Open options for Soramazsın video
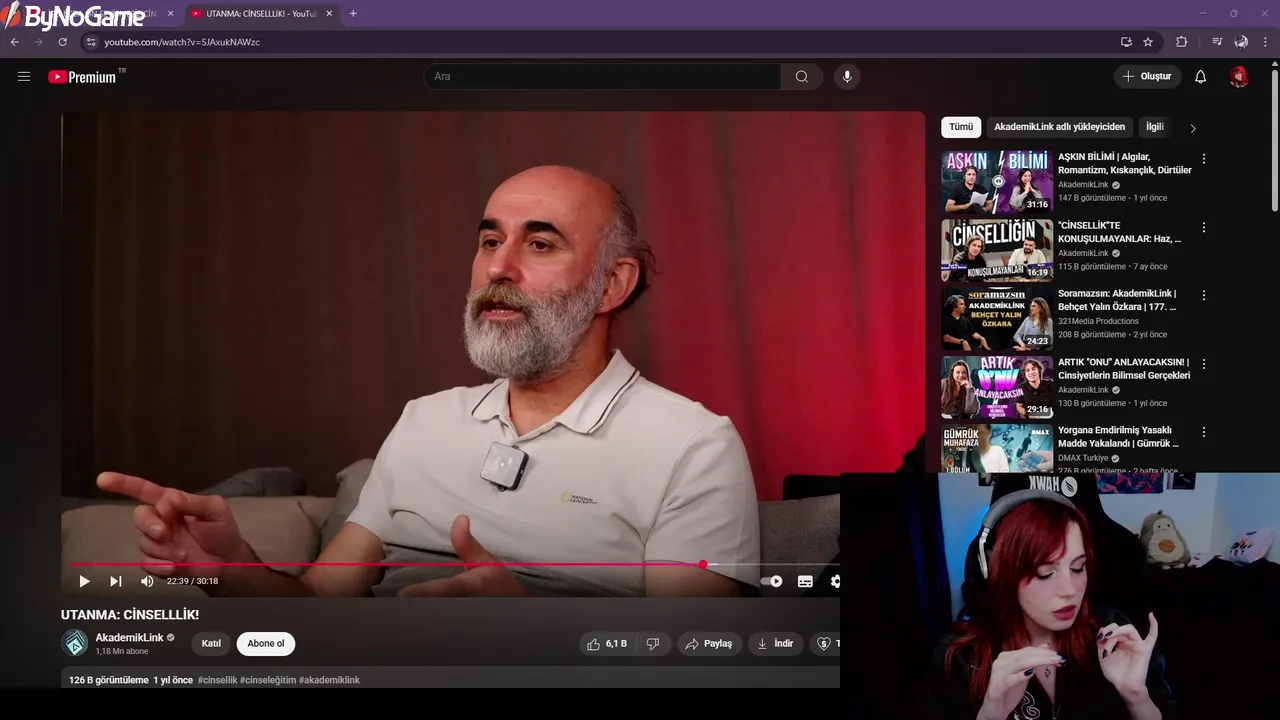1280x720 pixels. (1204, 296)
